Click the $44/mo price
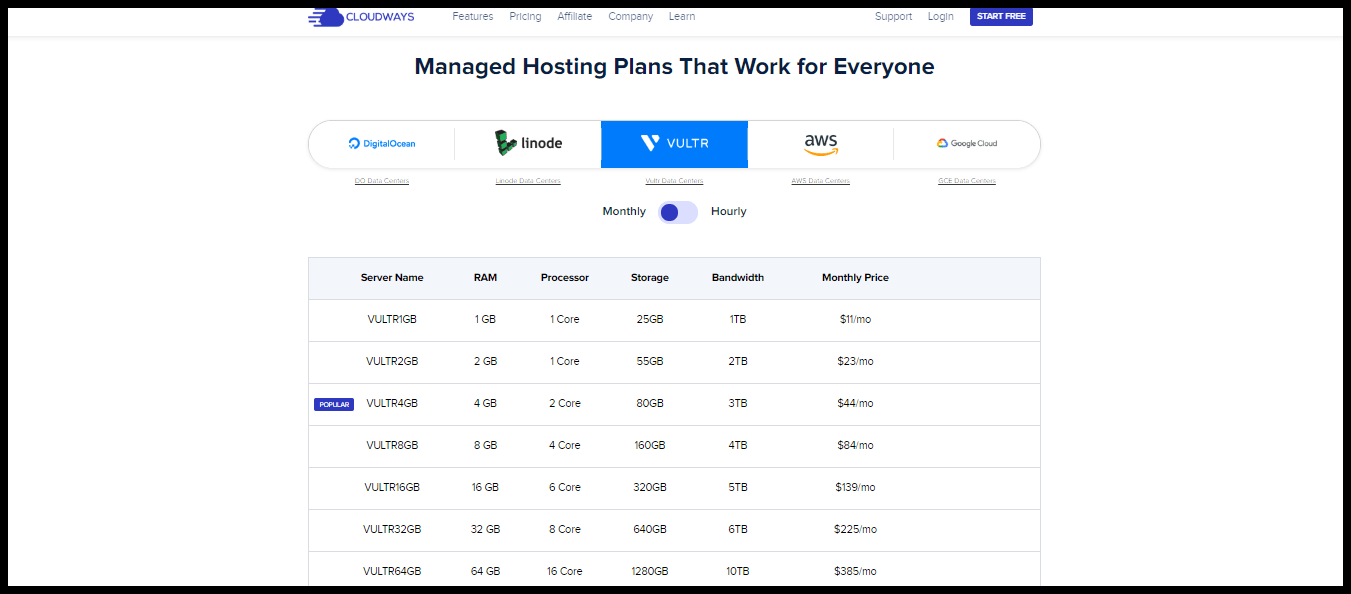 tap(855, 404)
